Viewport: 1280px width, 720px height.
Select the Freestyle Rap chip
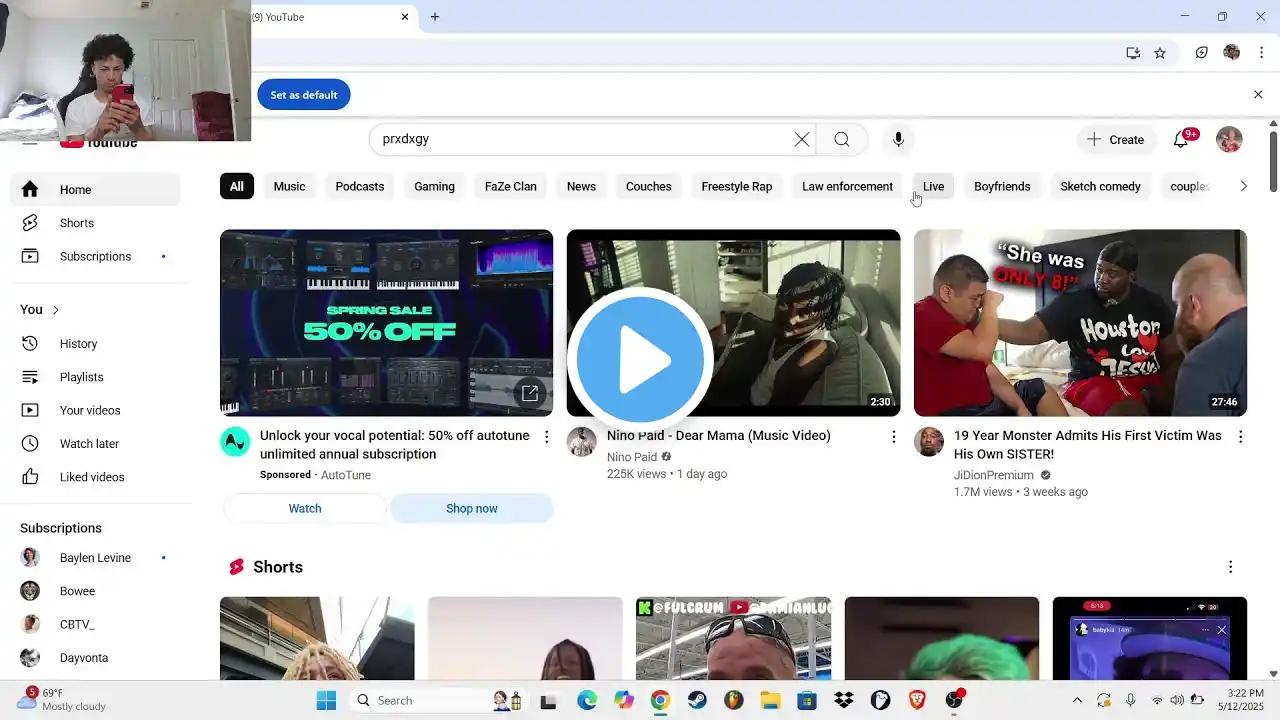pyautogui.click(x=737, y=186)
